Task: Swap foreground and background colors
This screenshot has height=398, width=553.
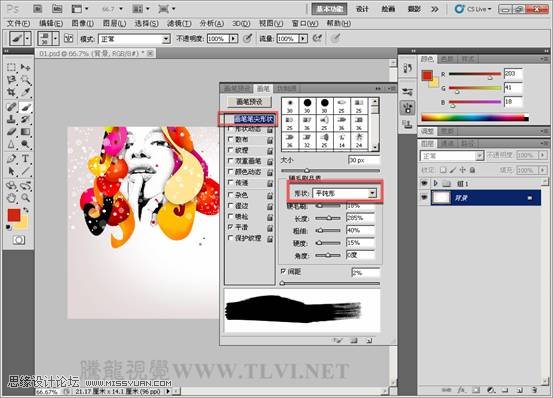Action: pyautogui.click(x=26, y=210)
